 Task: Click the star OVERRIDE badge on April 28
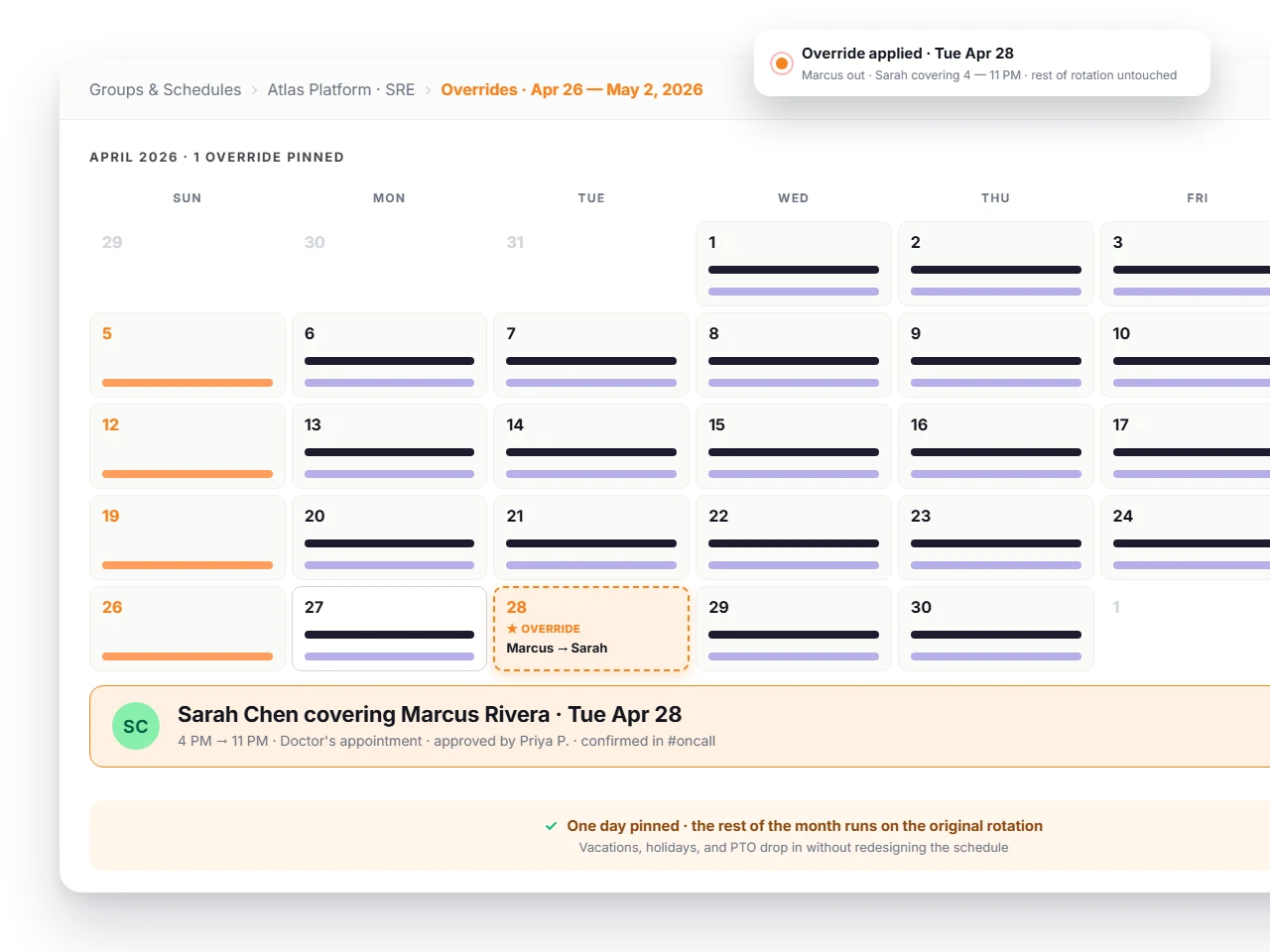pyautogui.click(x=543, y=629)
